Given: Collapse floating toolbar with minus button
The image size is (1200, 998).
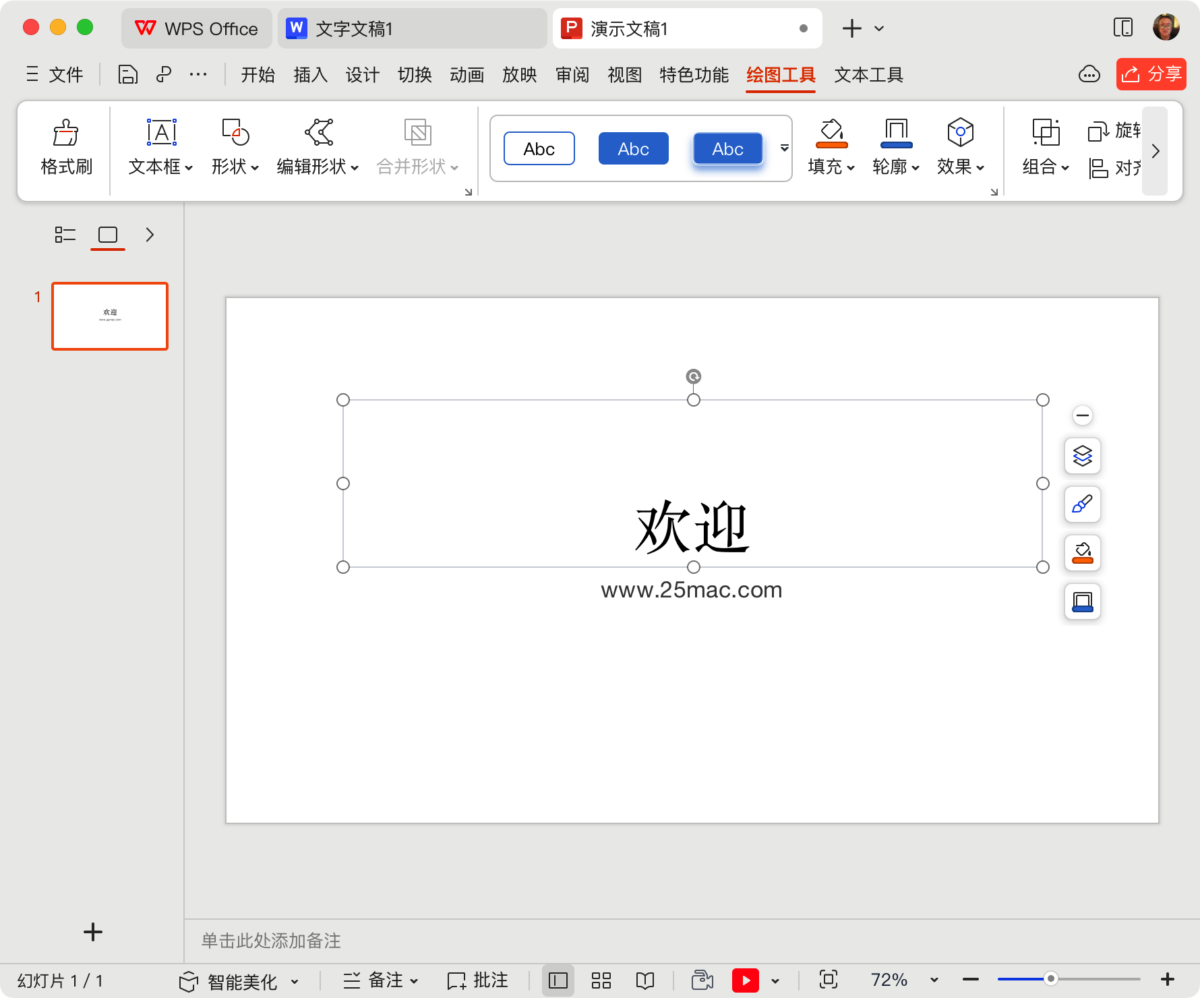Looking at the screenshot, I should 1082,416.
